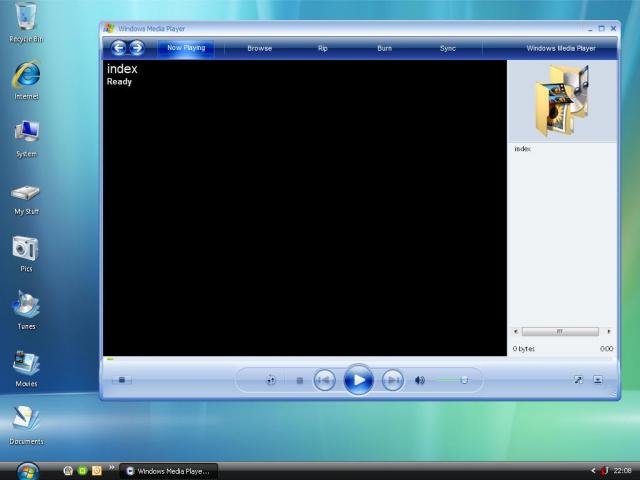Open the Browse tab
The width and height of the screenshot is (640, 480).
pos(260,48)
